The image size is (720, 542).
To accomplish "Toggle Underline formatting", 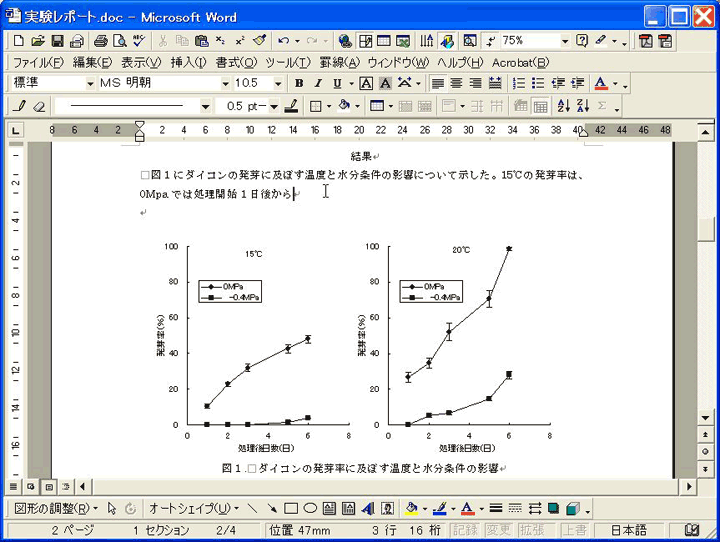I will point(337,83).
